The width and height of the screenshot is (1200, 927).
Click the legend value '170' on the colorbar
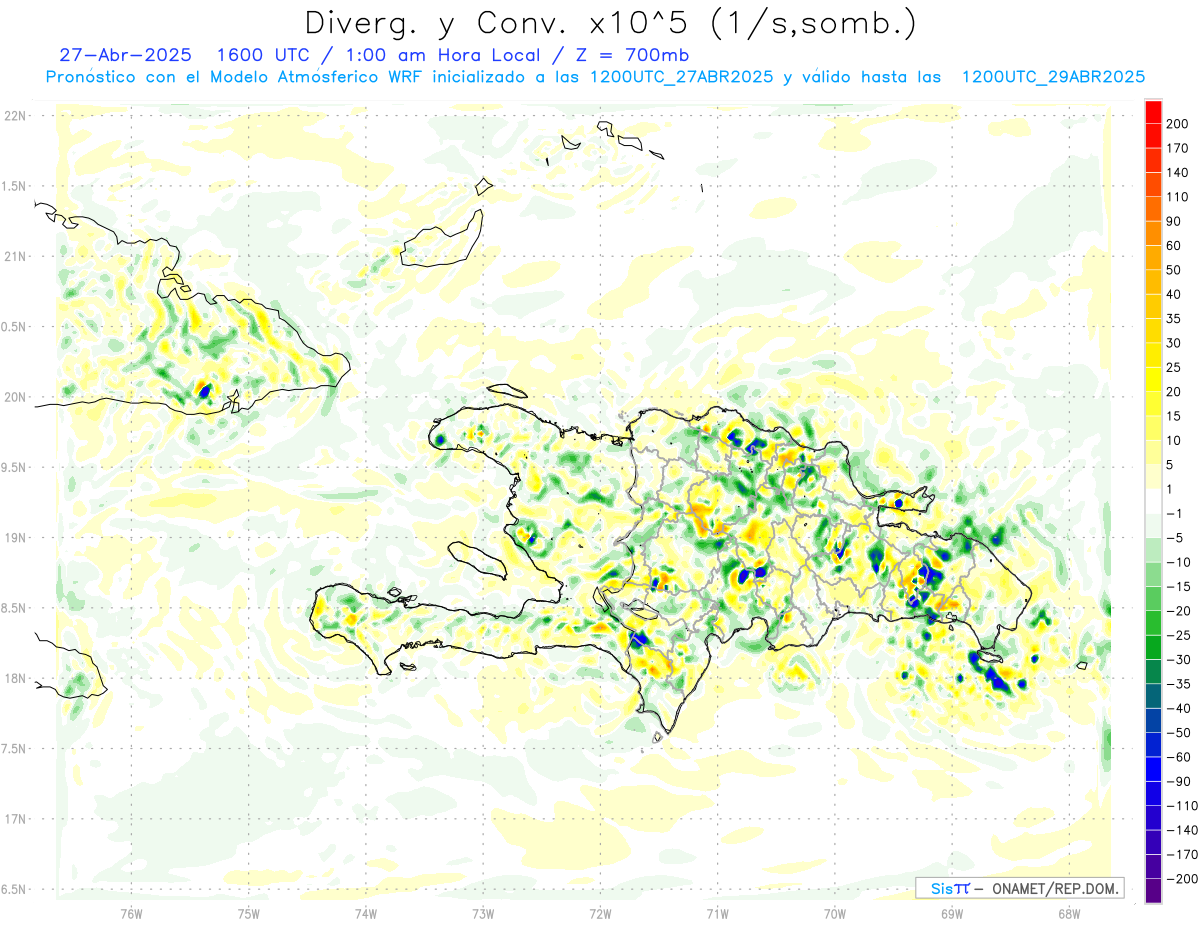coord(1177,148)
